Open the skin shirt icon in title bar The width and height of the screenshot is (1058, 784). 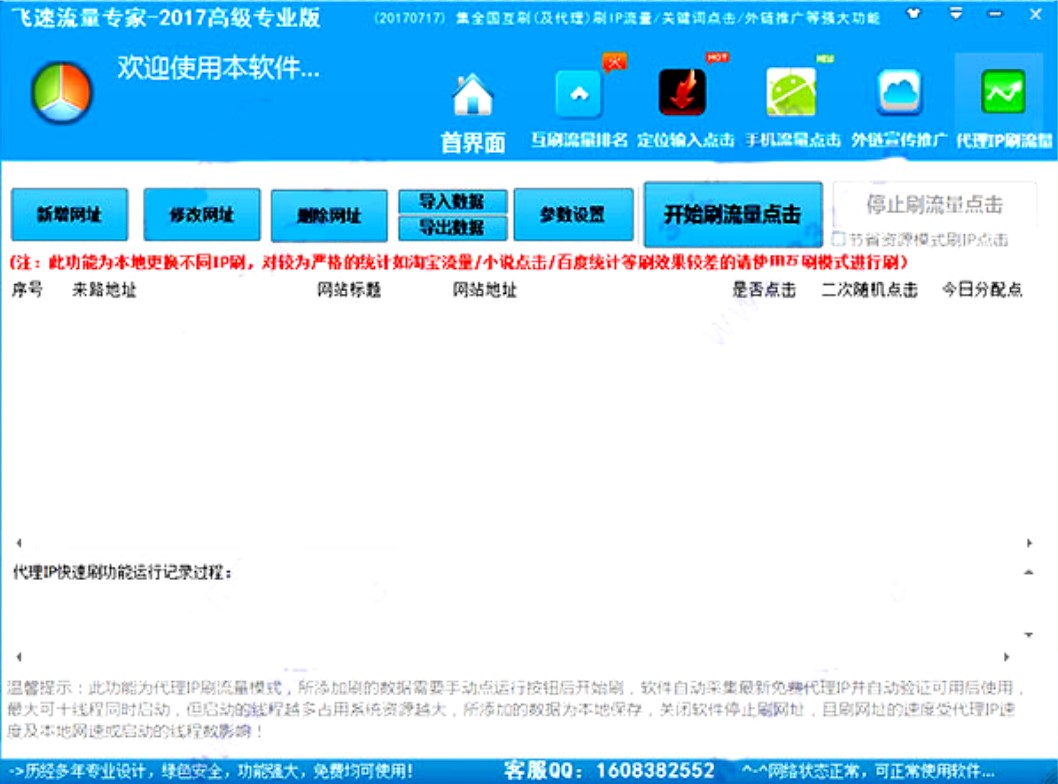tap(913, 13)
